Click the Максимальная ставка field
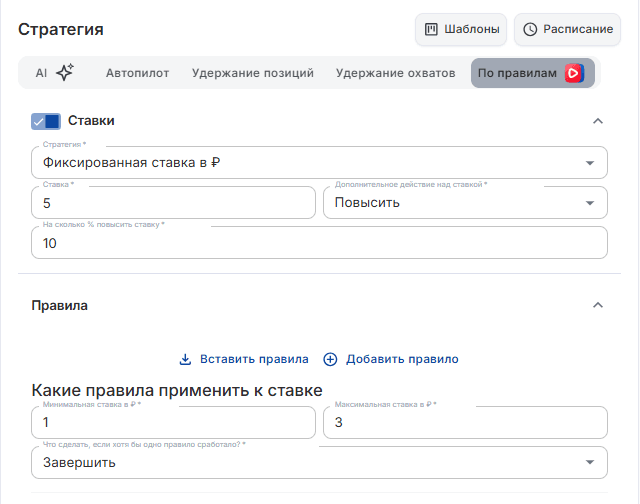This screenshot has width=640, height=504. [x=465, y=422]
